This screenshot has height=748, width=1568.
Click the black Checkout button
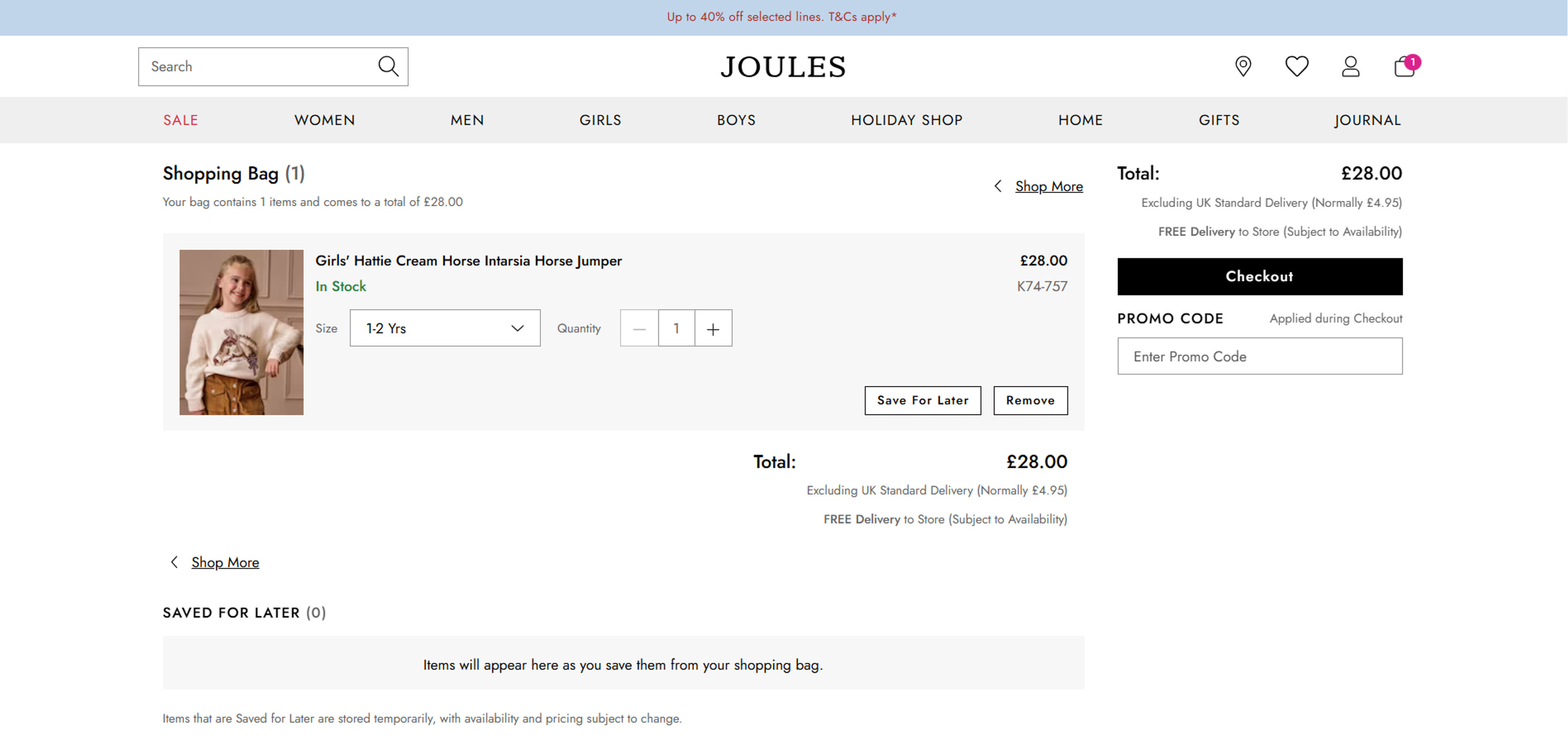[1260, 276]
